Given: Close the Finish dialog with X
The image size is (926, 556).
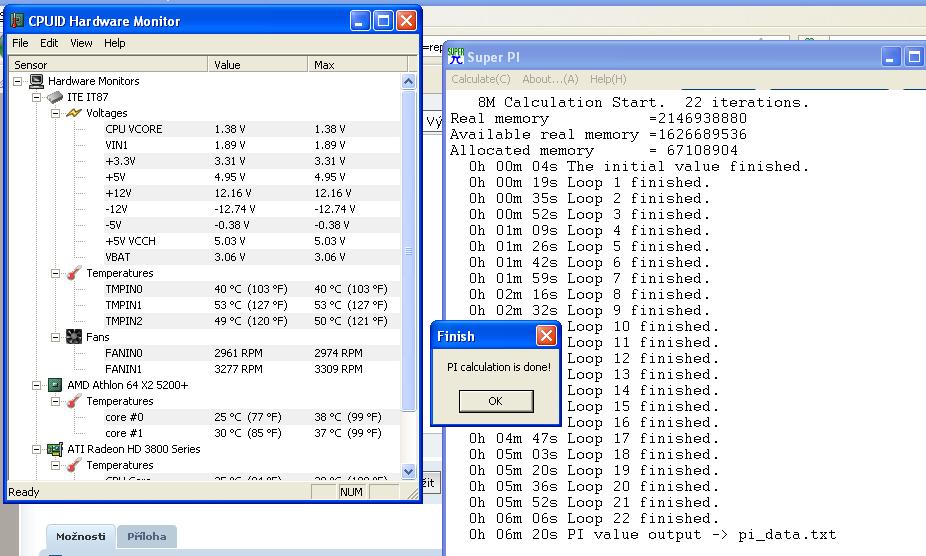Looking at the screenshot, I should 546,336.
